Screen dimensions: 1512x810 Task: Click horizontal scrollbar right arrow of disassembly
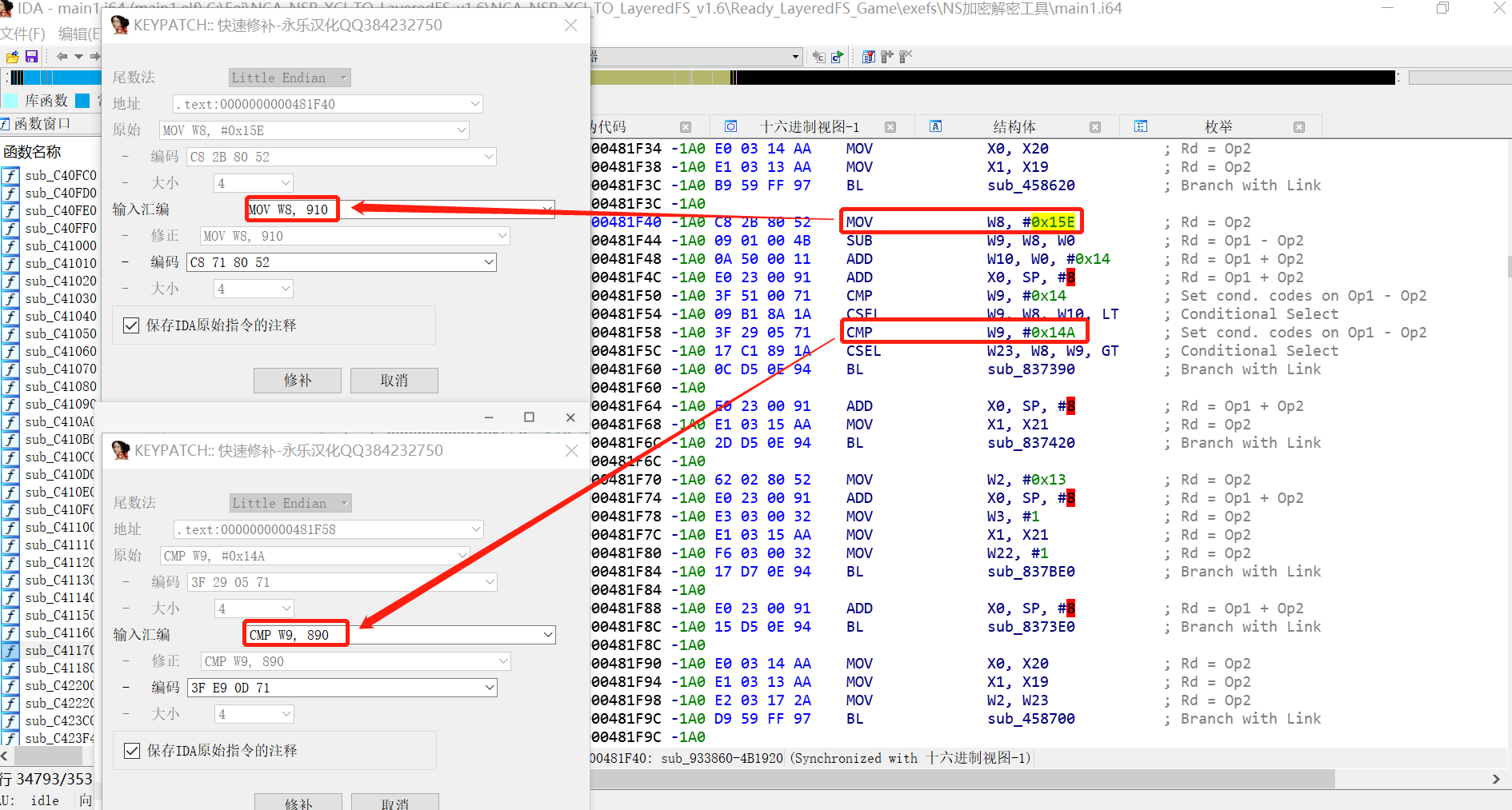coord(1496,779)
